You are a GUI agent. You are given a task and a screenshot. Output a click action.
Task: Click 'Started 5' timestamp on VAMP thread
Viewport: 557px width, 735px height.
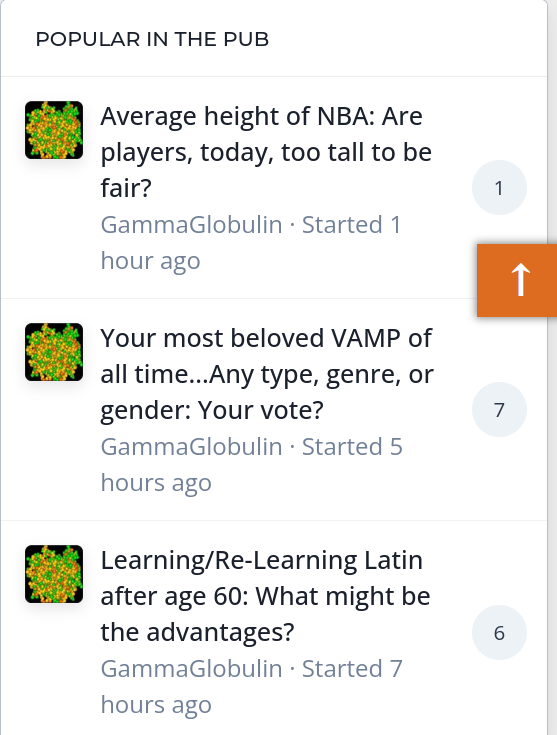(352, 446)
